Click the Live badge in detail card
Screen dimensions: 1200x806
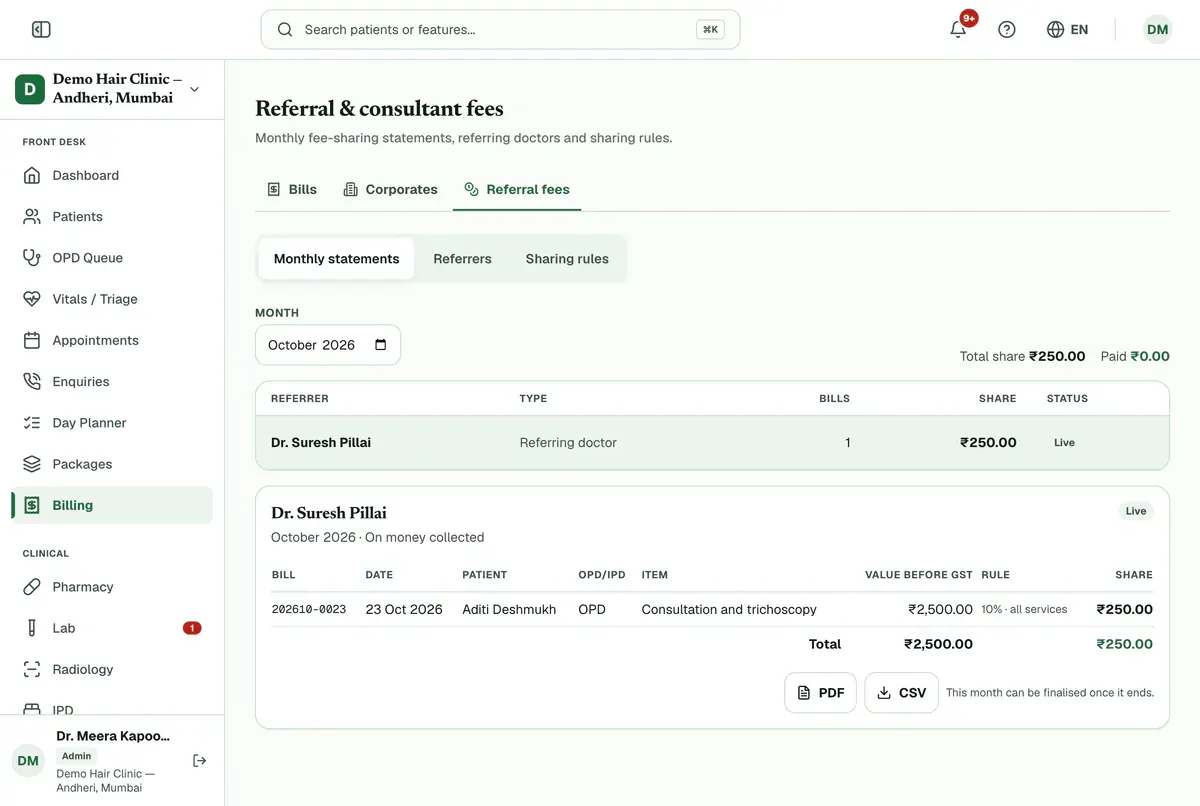(1136, 511)
